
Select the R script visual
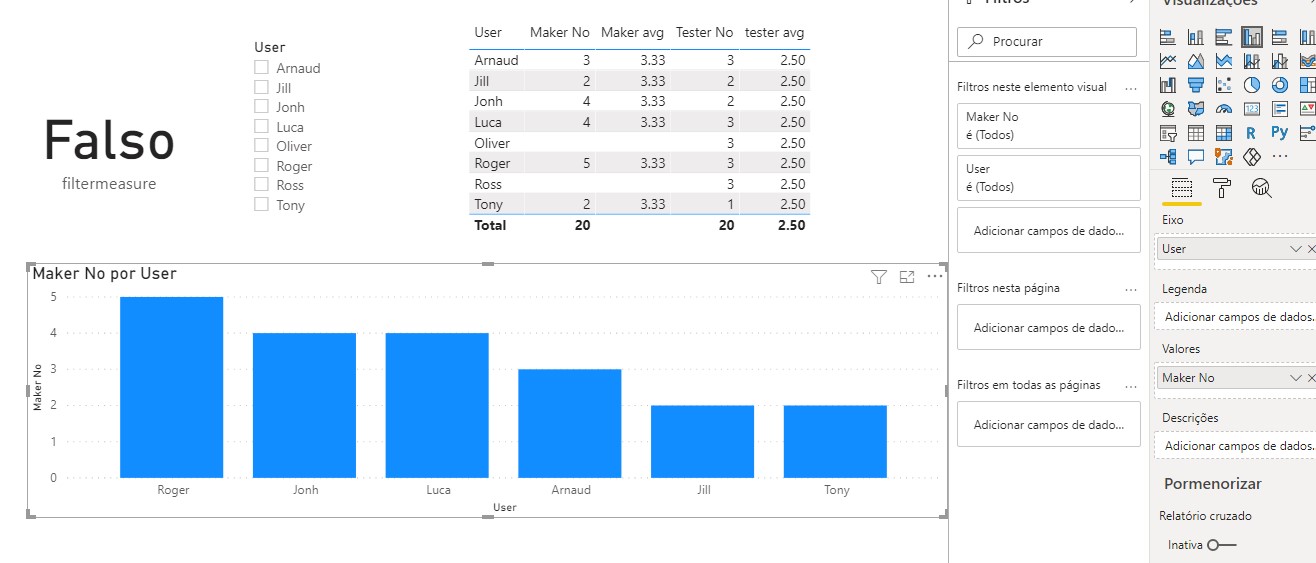(1251, 133)
